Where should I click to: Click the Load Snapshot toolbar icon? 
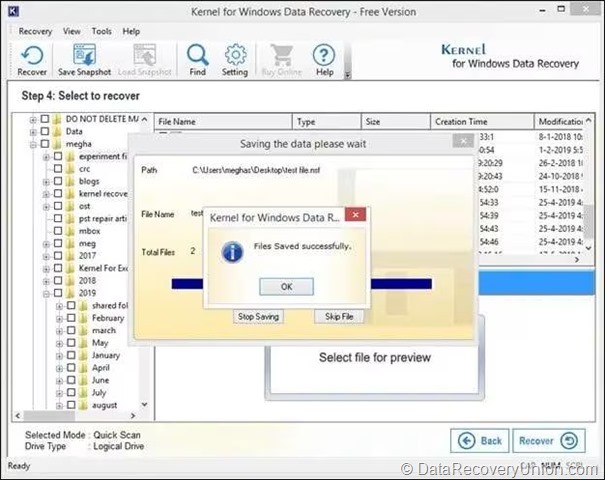tap(145, 60)
